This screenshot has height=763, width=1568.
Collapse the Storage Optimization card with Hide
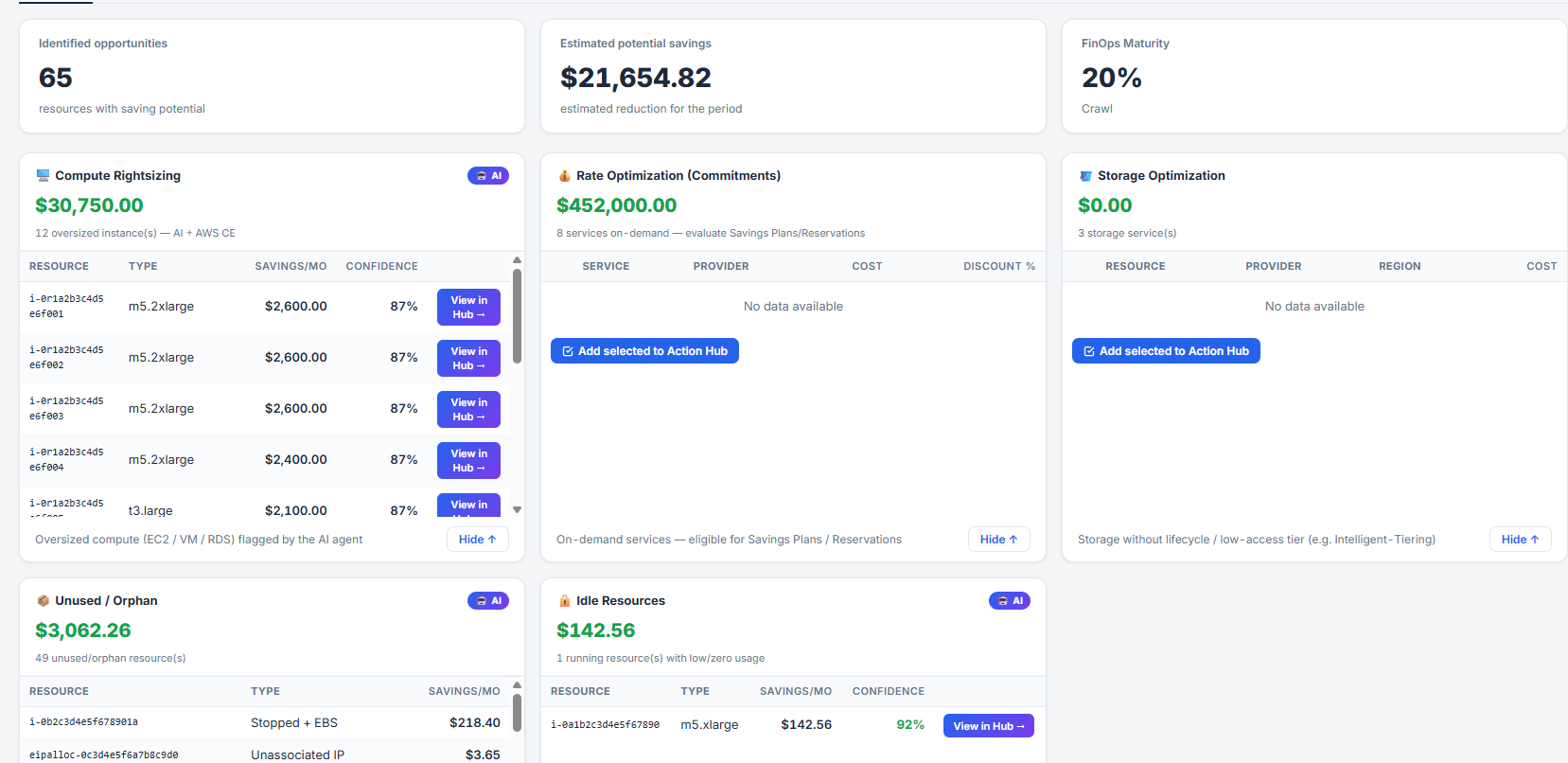[1521, 540]
